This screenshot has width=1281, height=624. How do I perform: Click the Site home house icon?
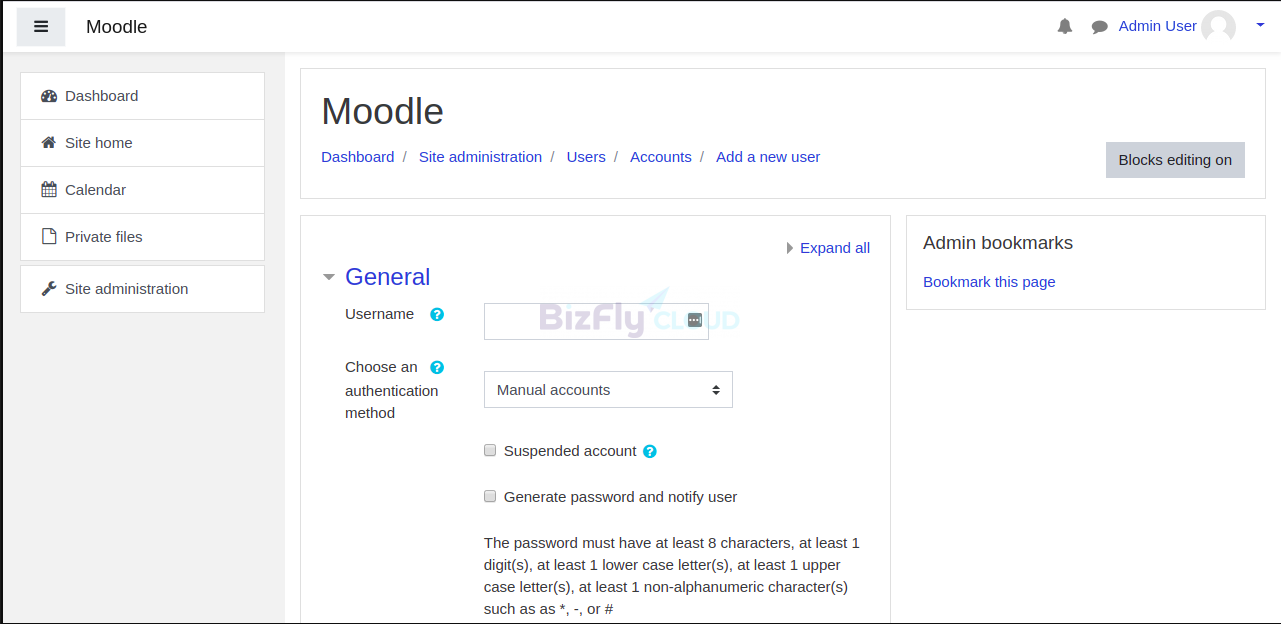click(x=49, y=143)
